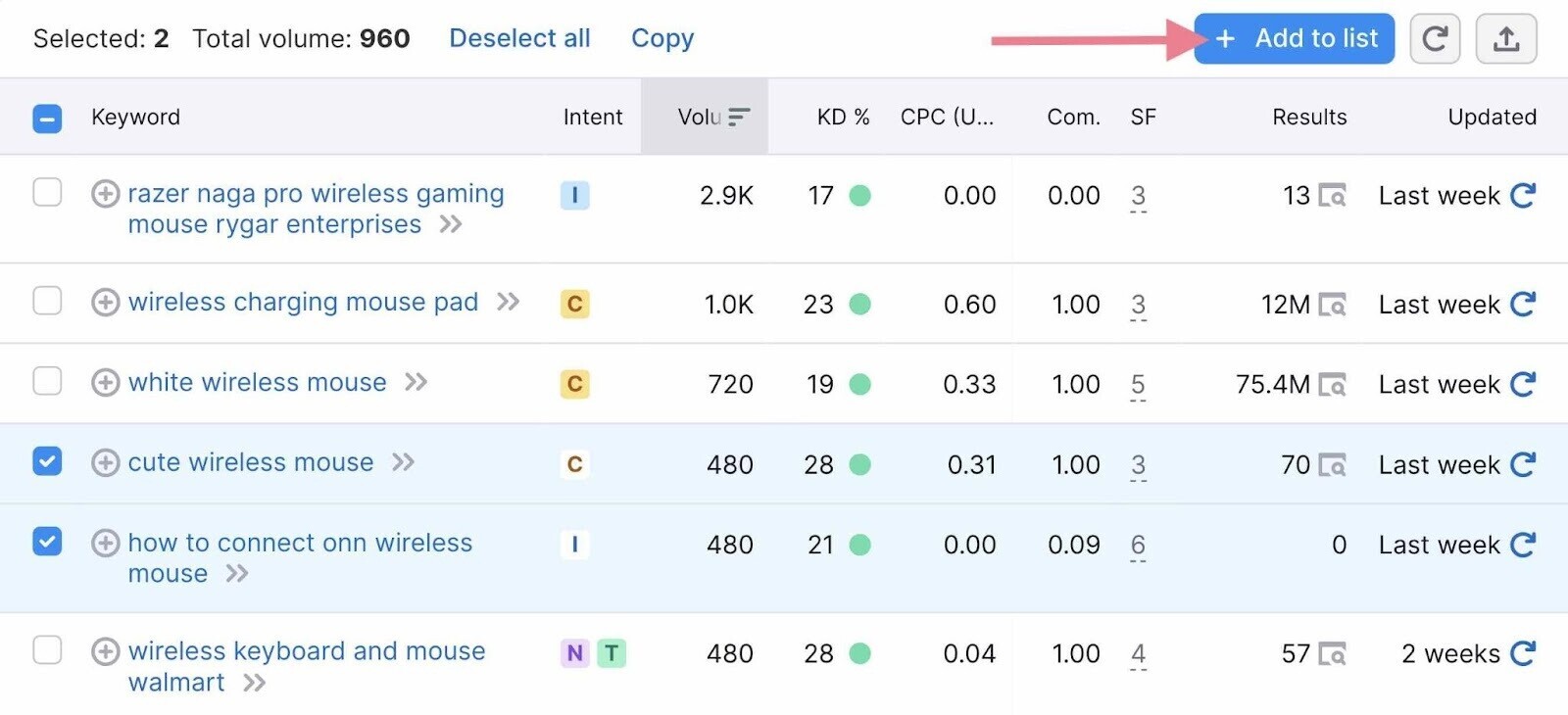1568x715 pixels.
Task: Refresh the wireless keyboard and mouse walmart row
Action: coord(1522,653)
